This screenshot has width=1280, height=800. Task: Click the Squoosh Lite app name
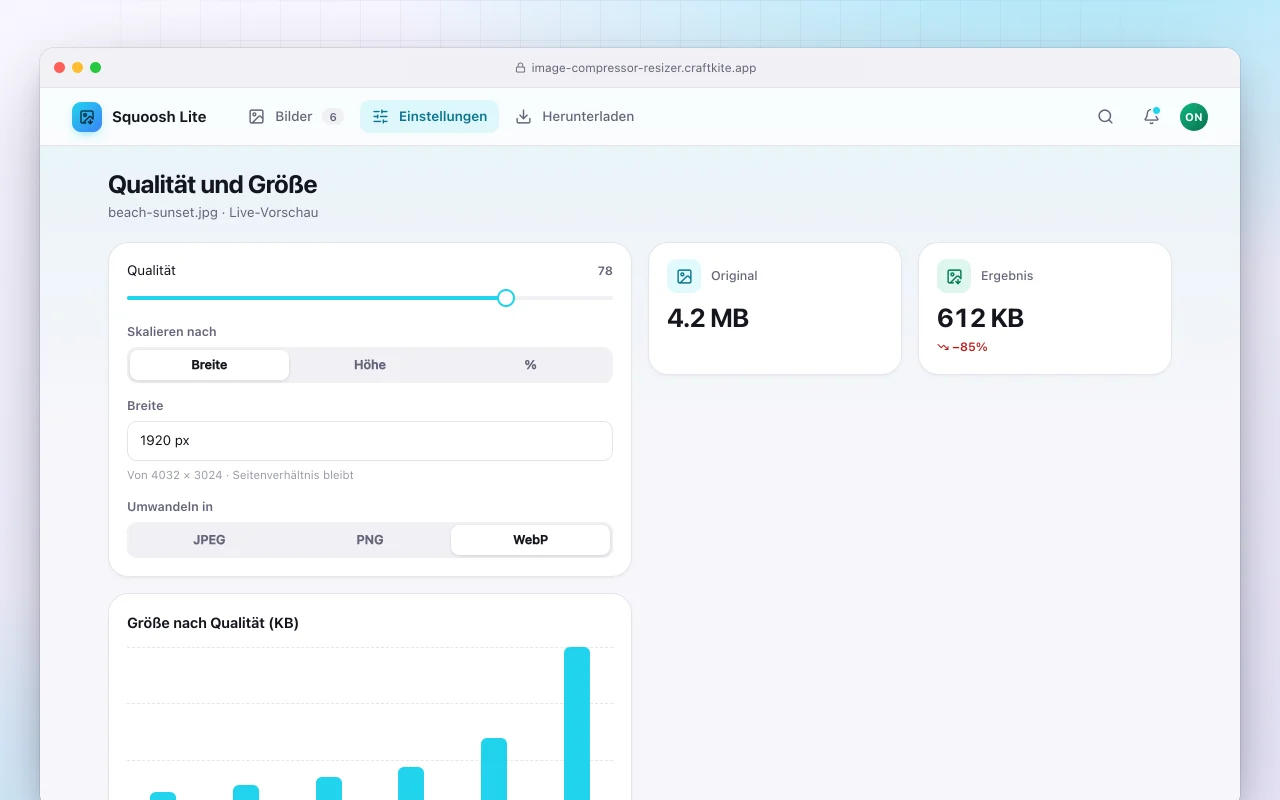pyautogui.click(x=159, y=117)
